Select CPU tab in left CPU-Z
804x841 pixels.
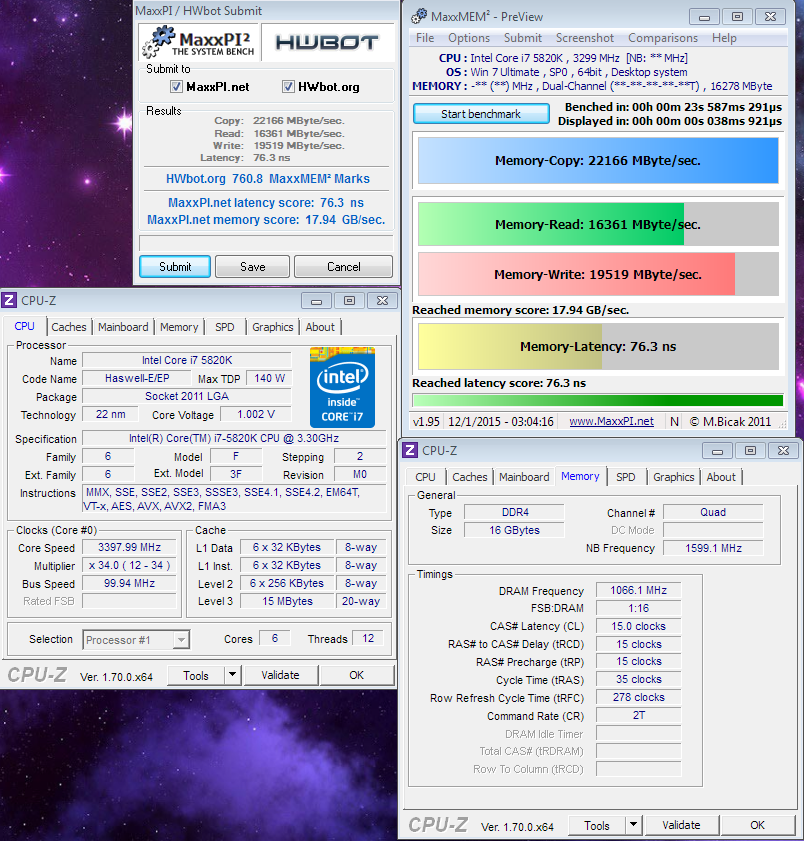[x=24, y=326]
